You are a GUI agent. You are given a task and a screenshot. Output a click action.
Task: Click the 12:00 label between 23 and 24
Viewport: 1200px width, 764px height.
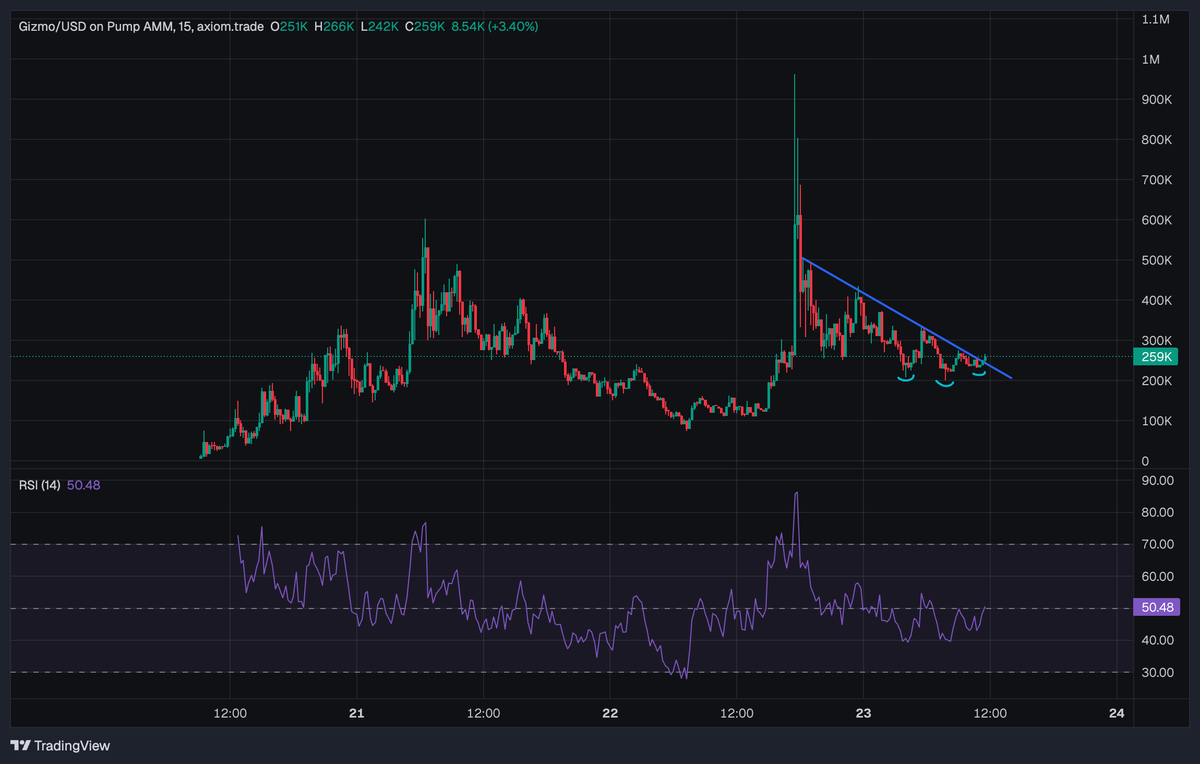pos(990,712)
